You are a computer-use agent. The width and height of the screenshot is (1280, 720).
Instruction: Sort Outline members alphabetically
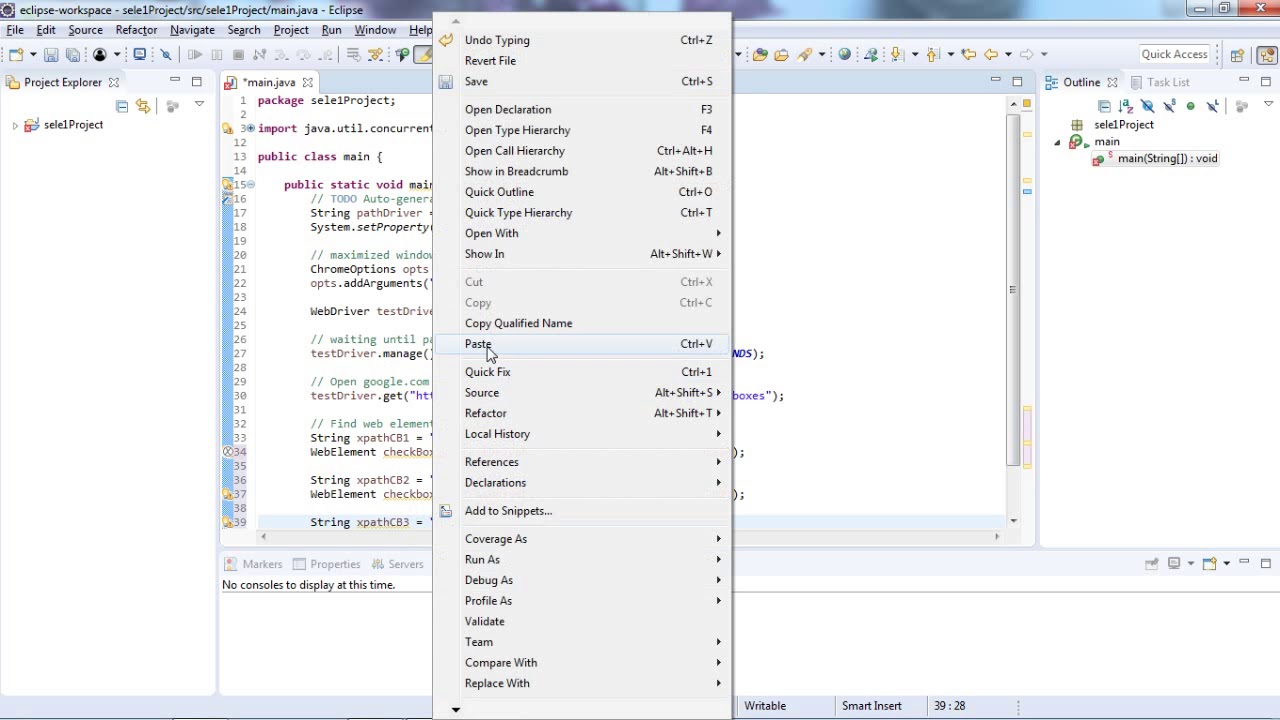point(1126,105)
